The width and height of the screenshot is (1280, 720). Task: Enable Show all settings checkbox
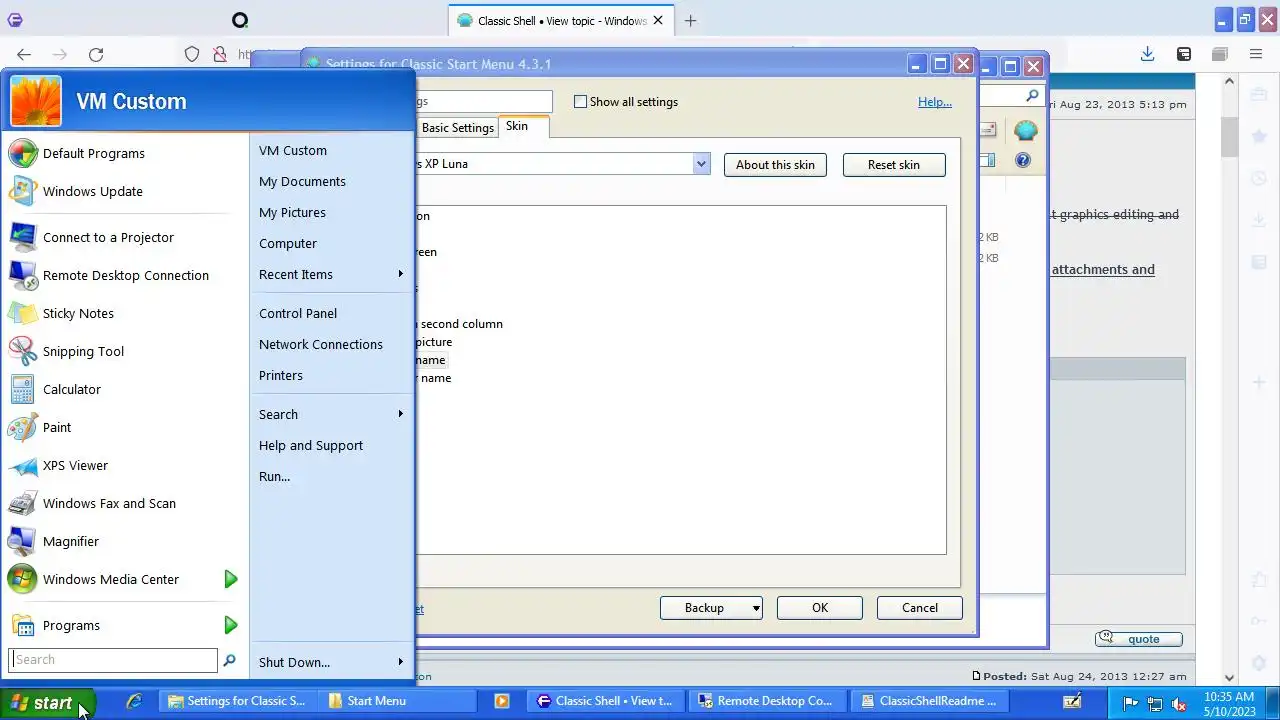click(x=580, y=102)
